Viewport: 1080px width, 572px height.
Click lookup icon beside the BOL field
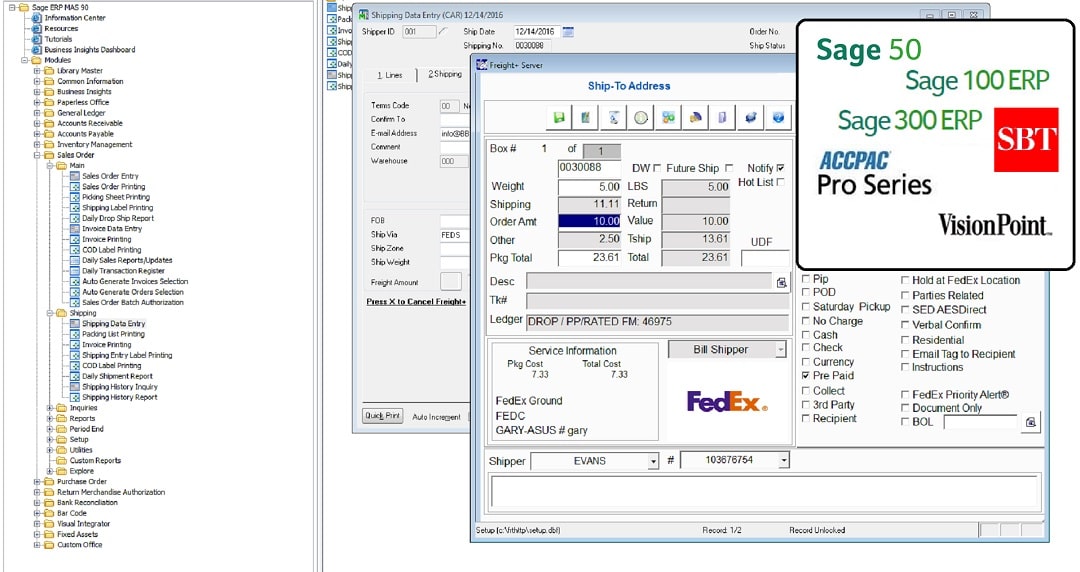tap(1030, 422)
